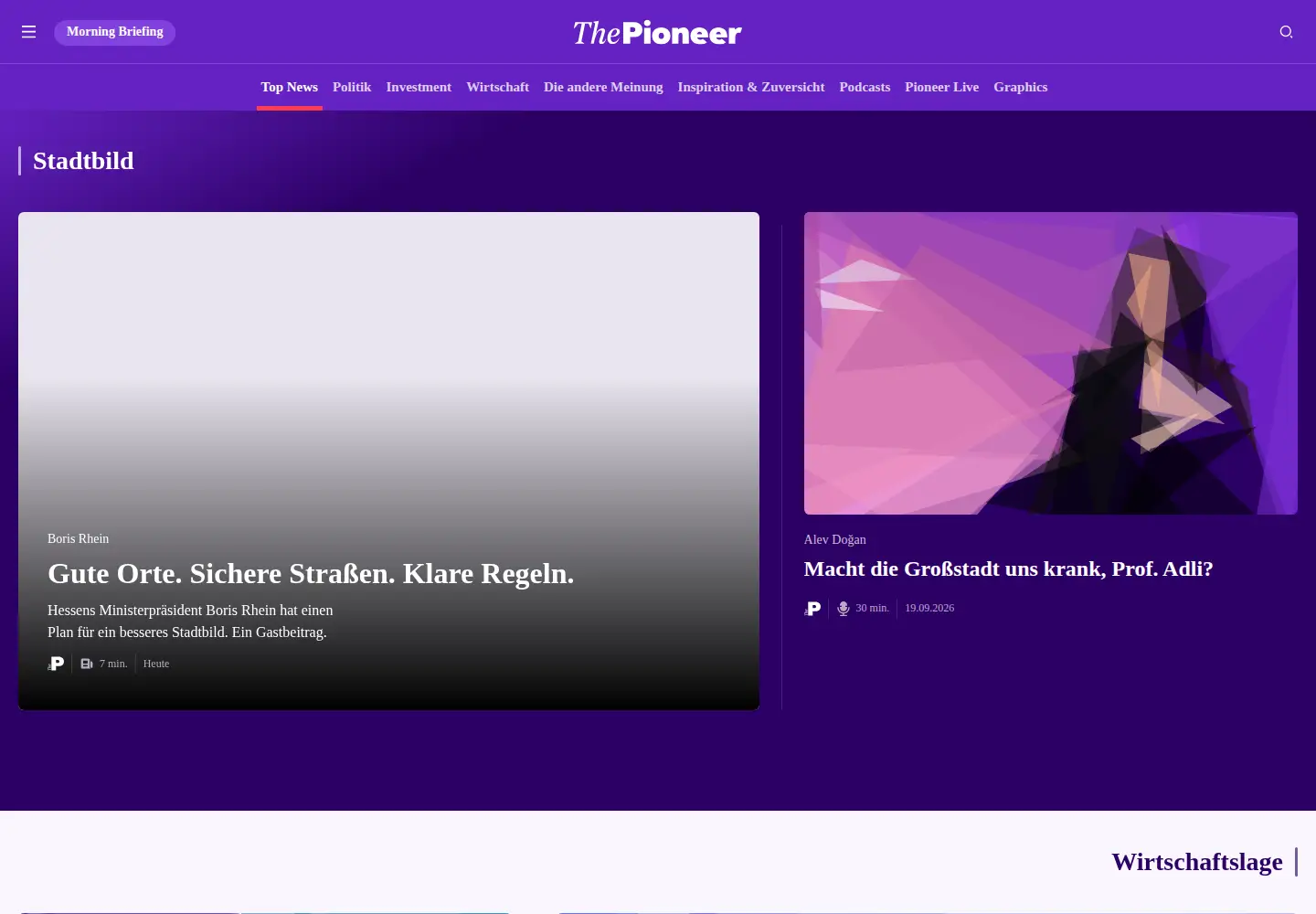Click the 7 min. reading time label

point(113,664)
